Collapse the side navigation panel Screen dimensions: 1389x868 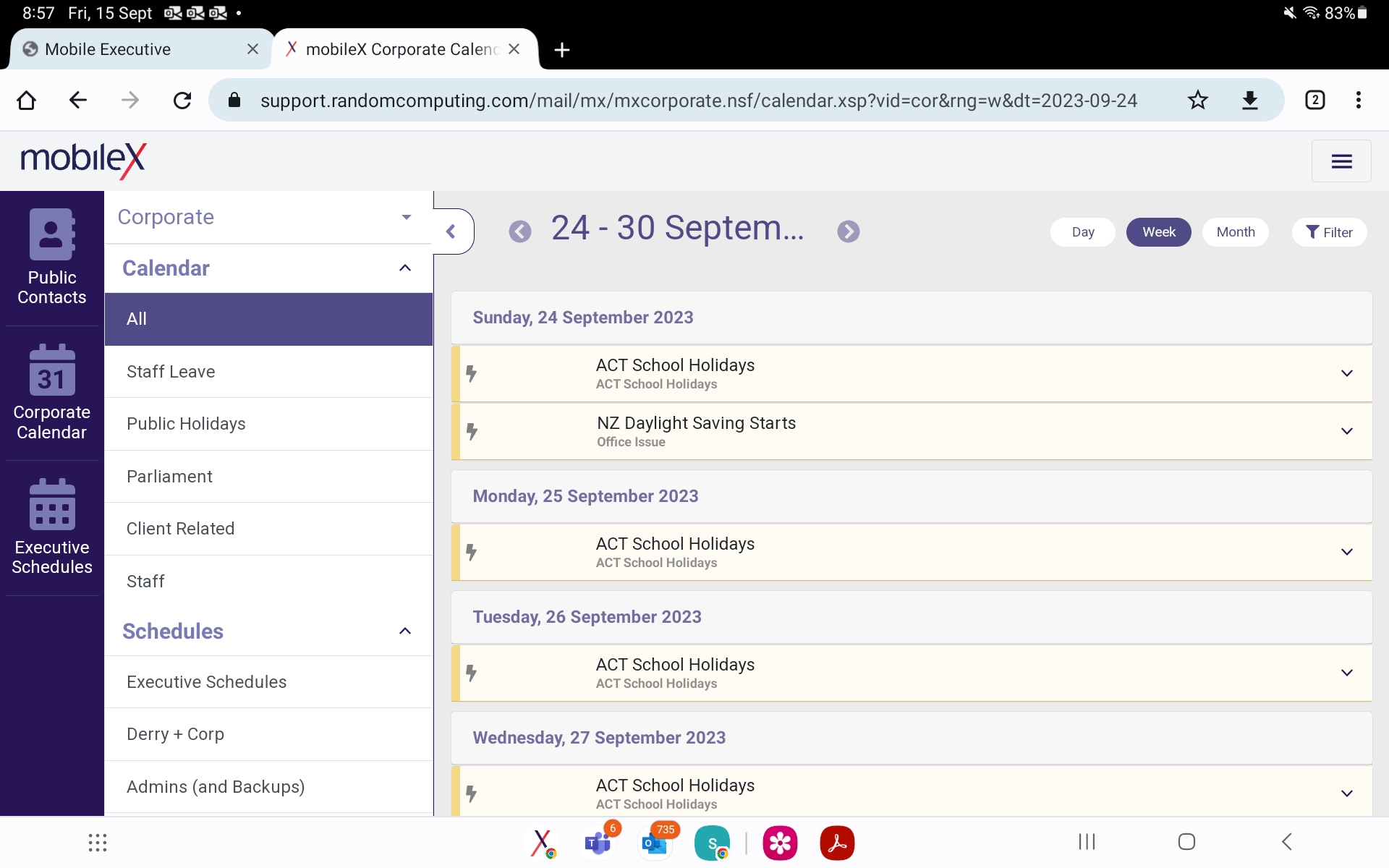tap(451, 231)
